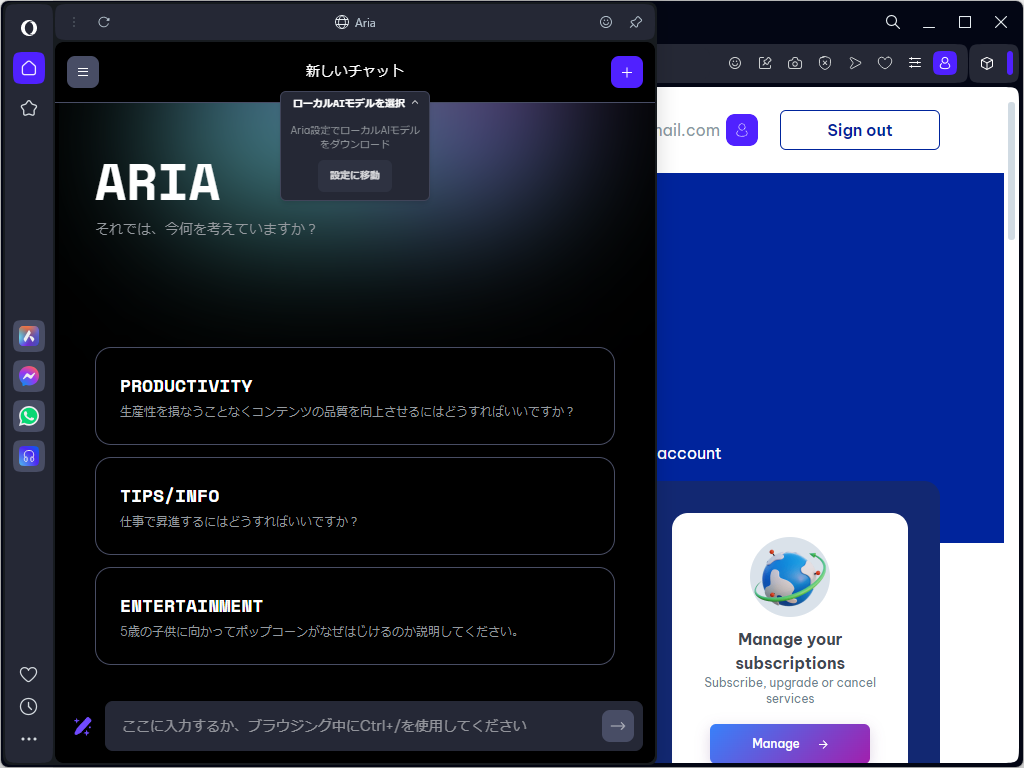
Task: Click the Sign out button
Action: pyautogui.click(x=859, y=130)
